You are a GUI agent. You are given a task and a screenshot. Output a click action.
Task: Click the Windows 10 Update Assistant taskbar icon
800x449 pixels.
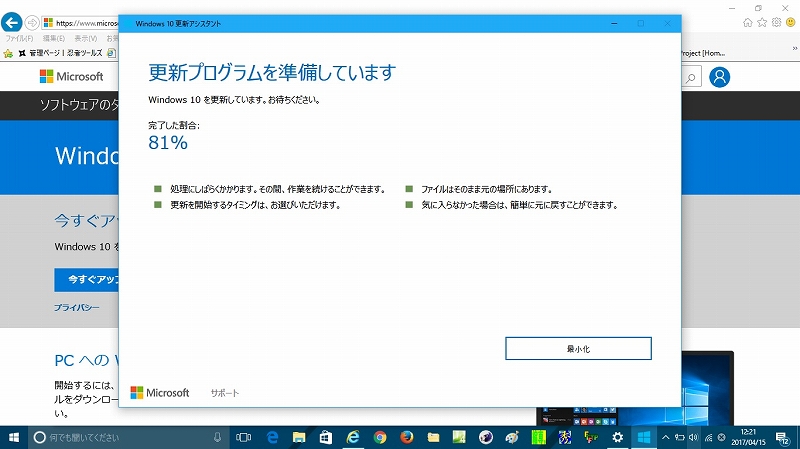point(644,437)
